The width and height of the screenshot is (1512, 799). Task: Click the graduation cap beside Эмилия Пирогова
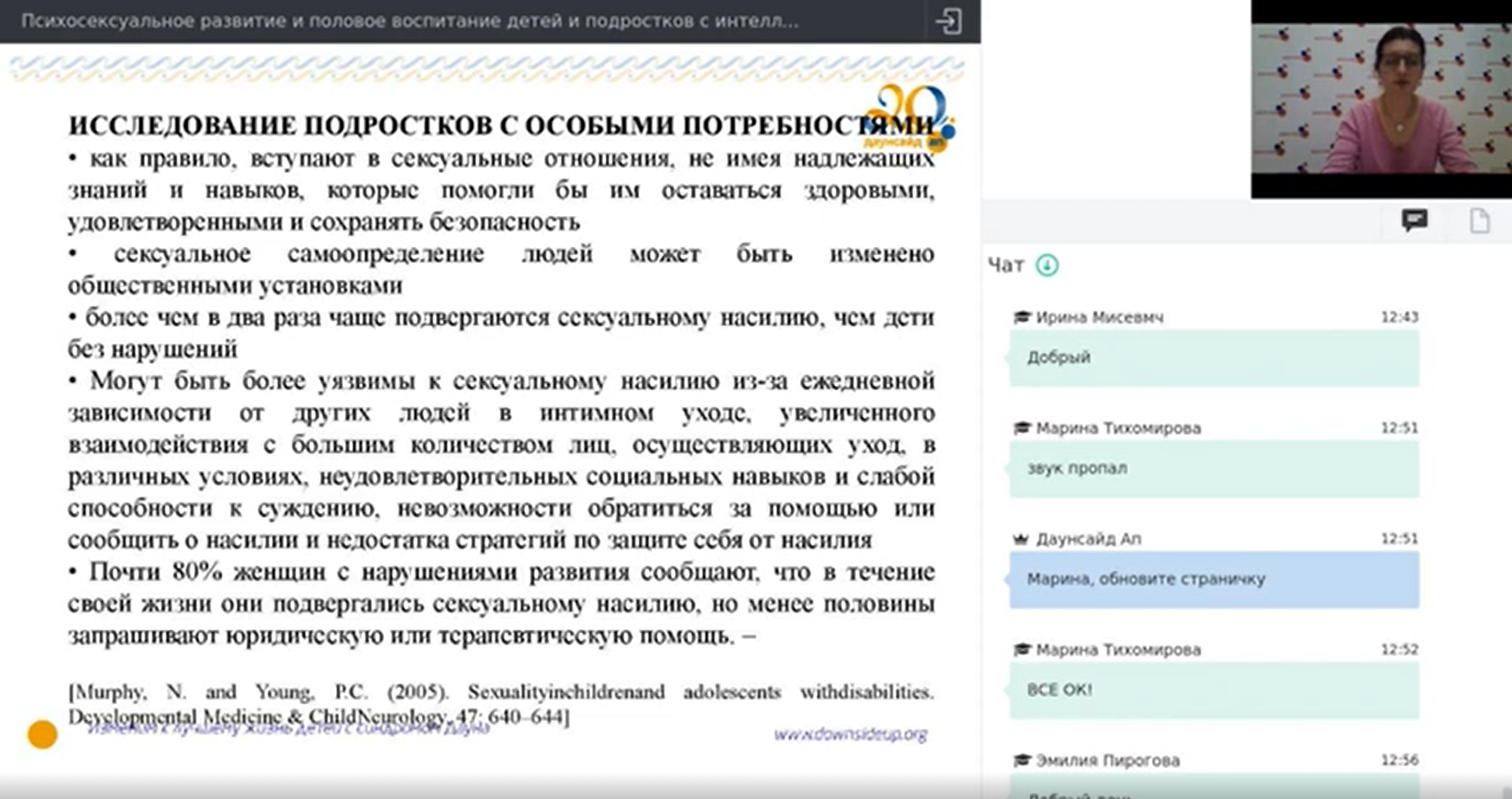tap(1022, 760)
